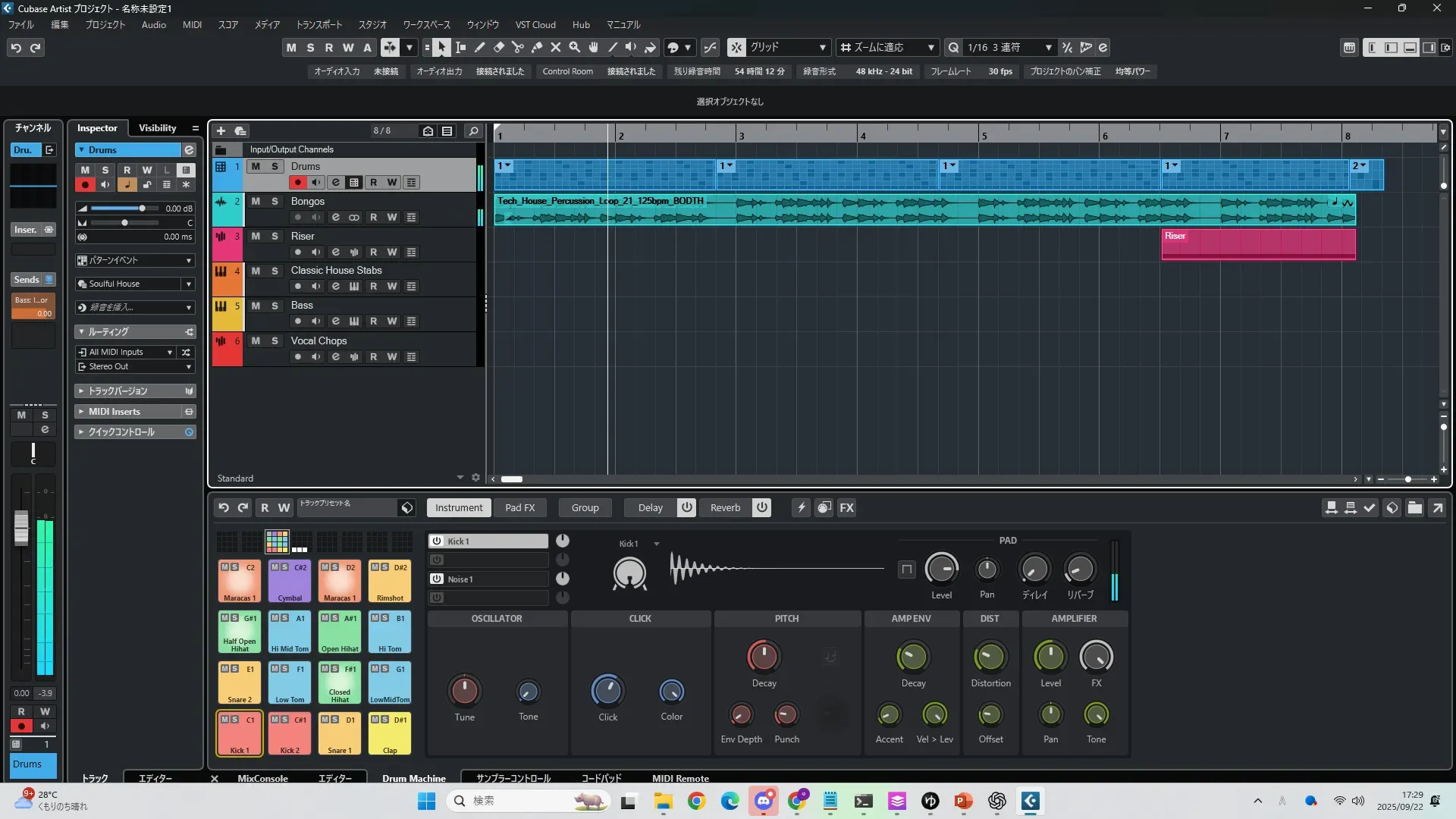This screenshot has width=1456, height=819.
Task: Select the Draw pencil tool
Action: pyautogui.click(x=480, y=48)
